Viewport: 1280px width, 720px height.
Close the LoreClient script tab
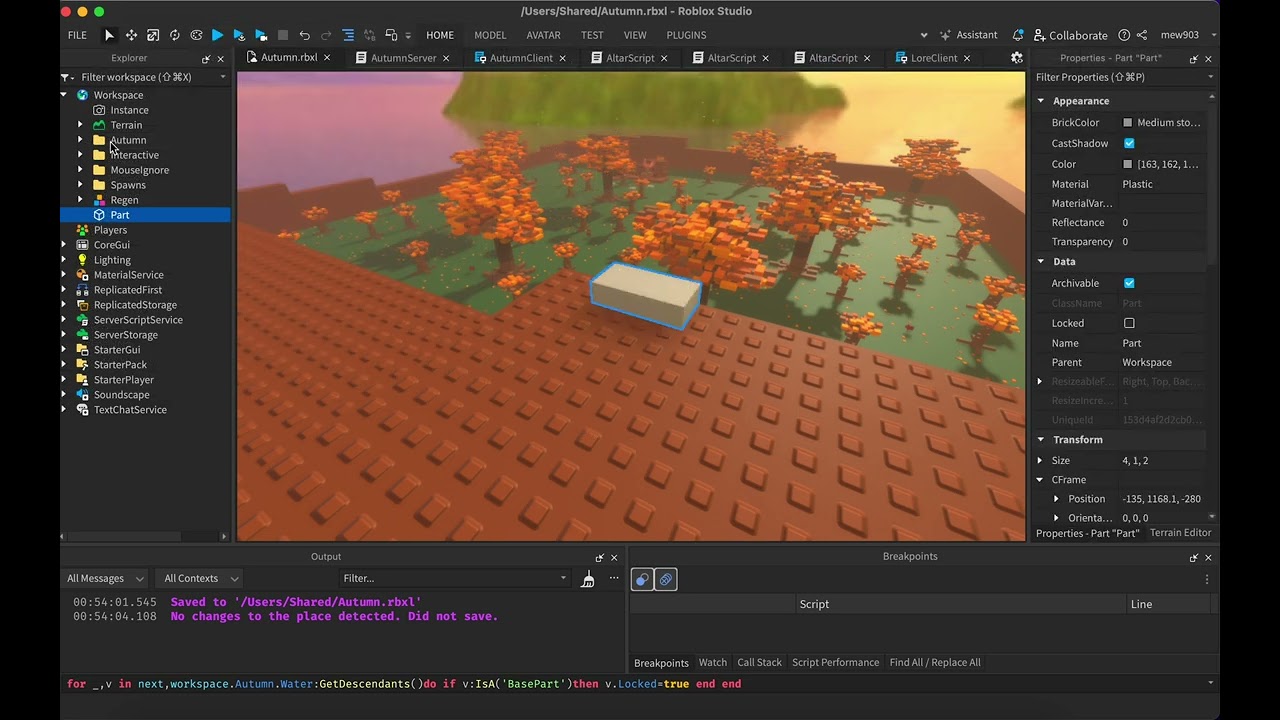[967, 58]
